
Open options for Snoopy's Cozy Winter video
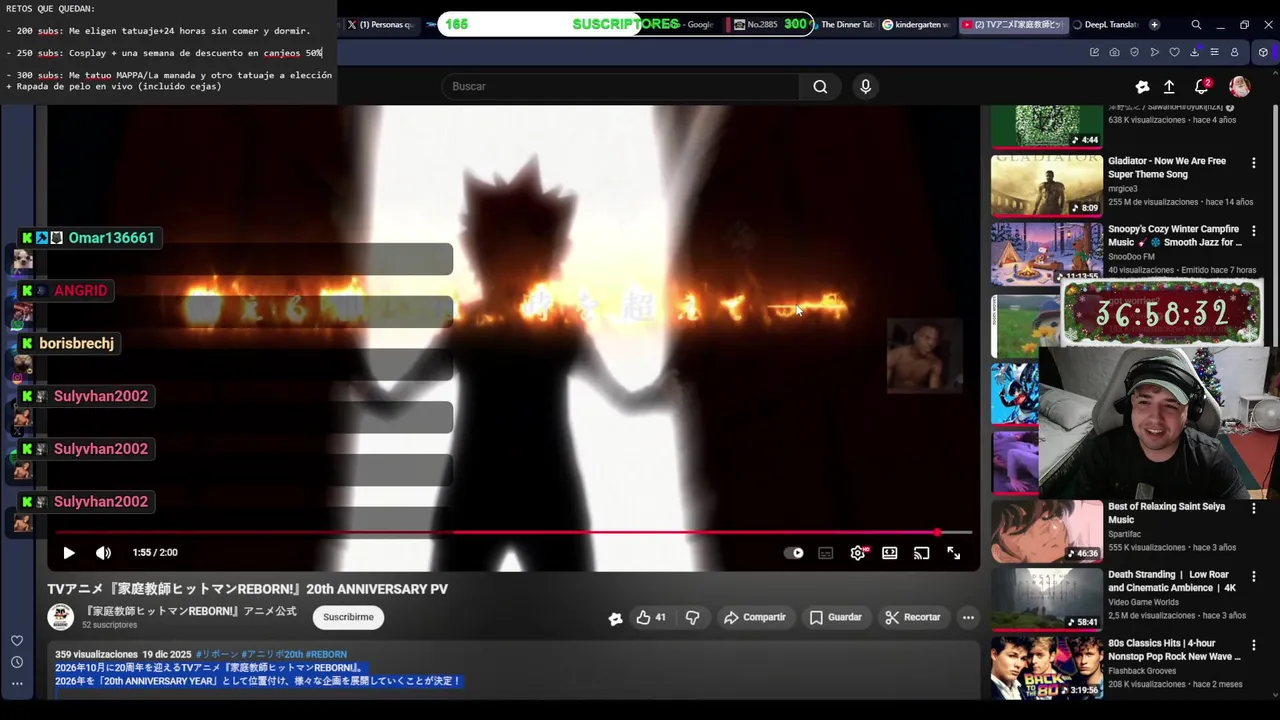1254,230
